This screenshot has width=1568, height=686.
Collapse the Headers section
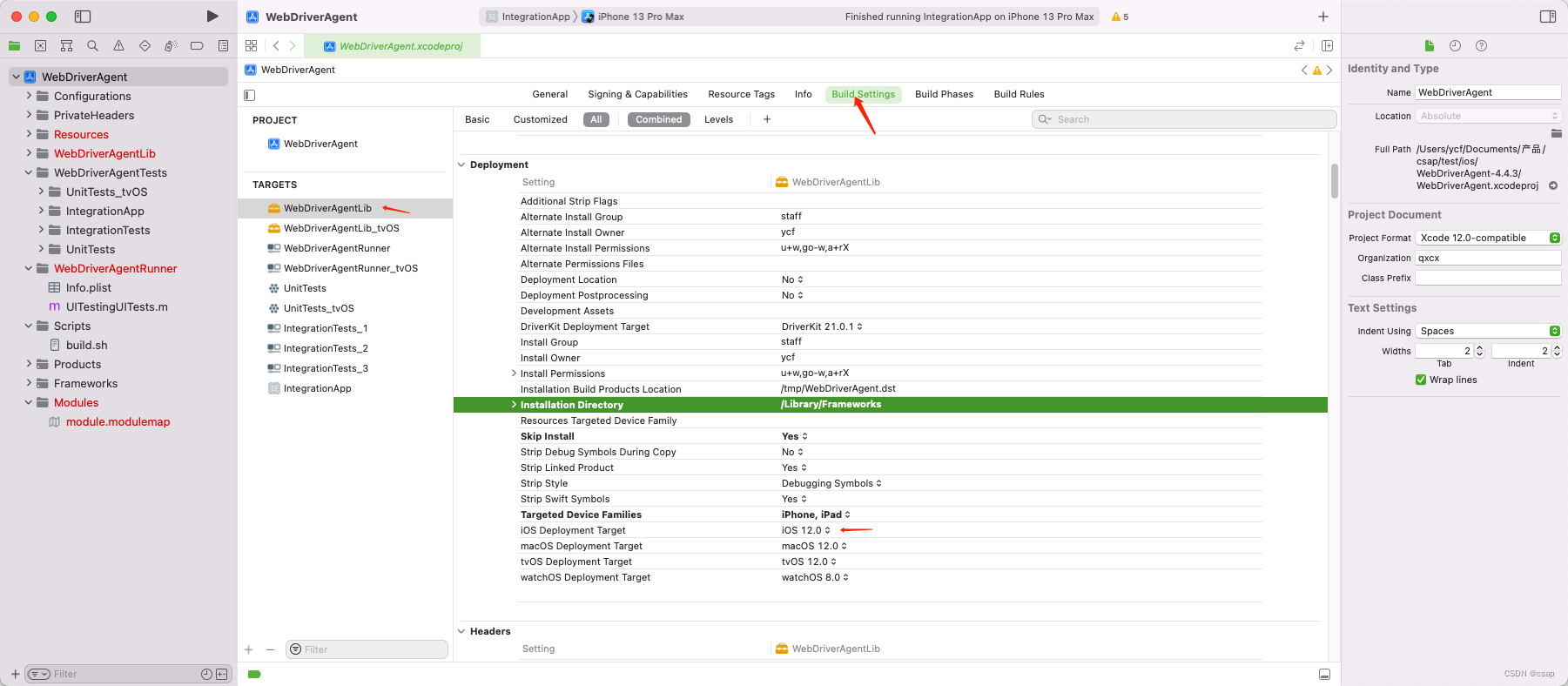click(461, 631)
